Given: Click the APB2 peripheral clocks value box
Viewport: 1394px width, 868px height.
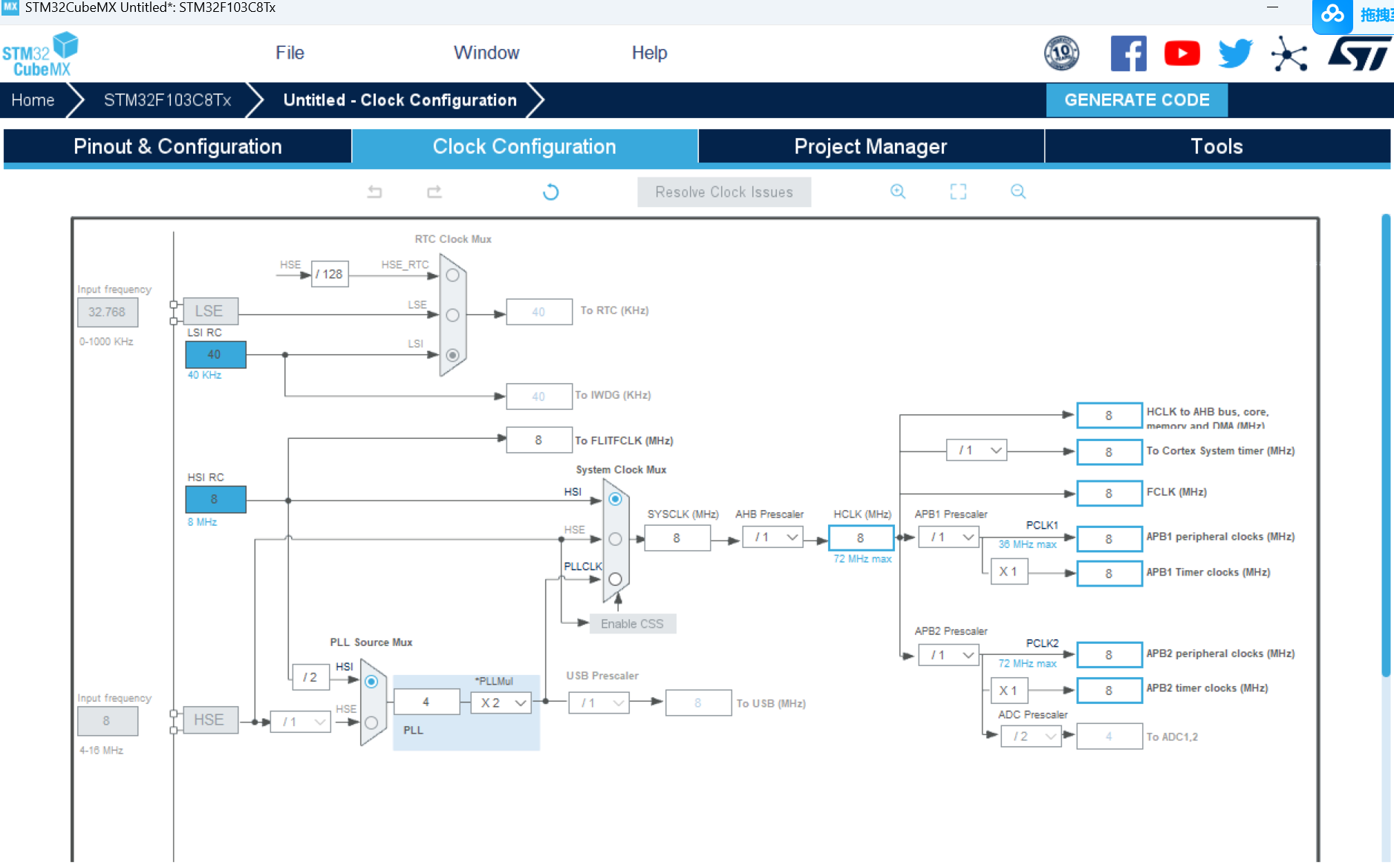Looking at the screenshot, I should tap(1110, 655).
